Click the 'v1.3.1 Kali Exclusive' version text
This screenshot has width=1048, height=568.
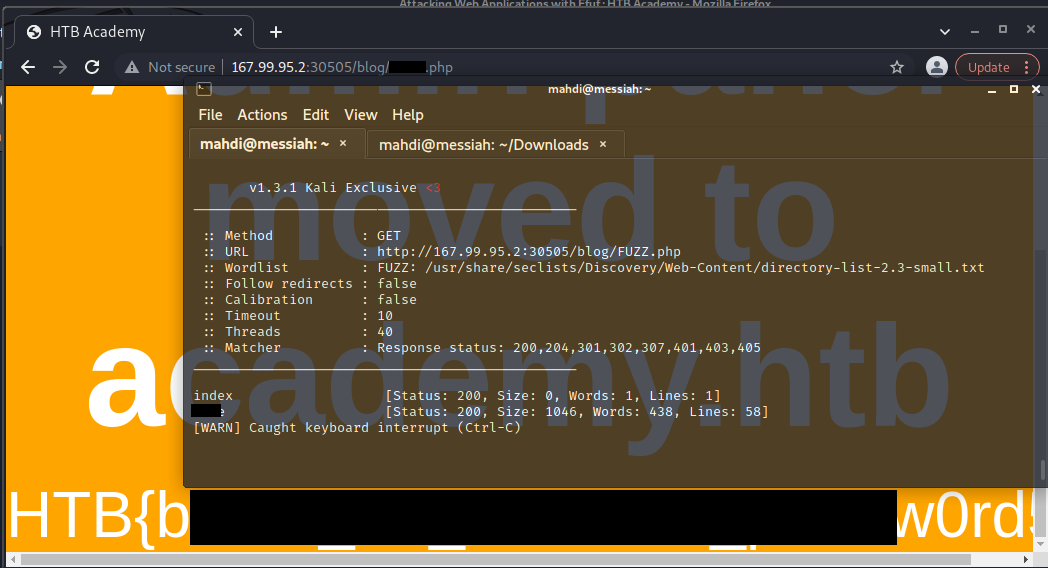[333, 188]
